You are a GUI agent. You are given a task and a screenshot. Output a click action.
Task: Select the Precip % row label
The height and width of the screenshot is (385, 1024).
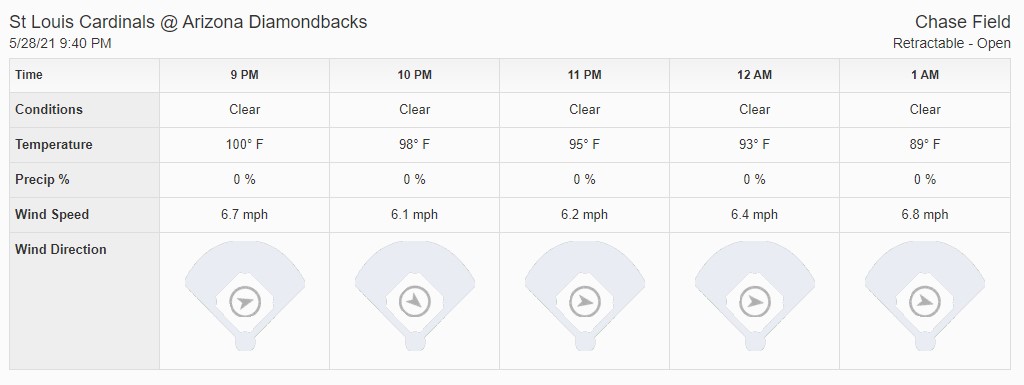[x=42, y=179]
